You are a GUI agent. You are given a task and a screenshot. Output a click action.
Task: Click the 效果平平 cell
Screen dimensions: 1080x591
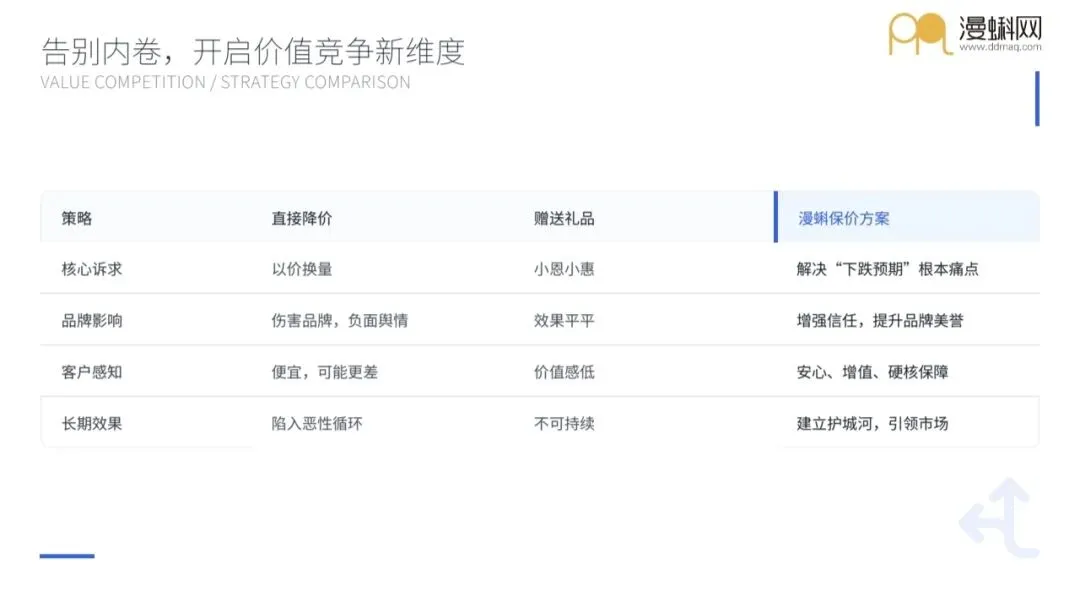click(x=564, y=321)
